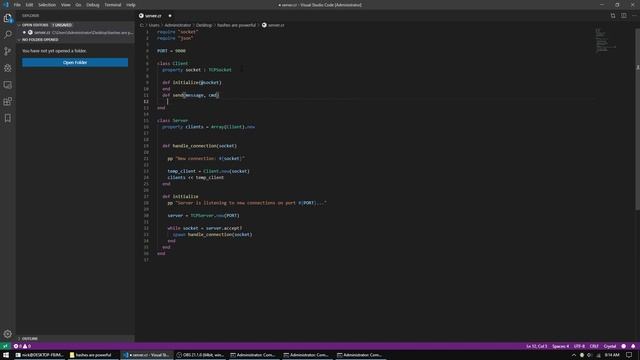The width and height of the screenshot is (640, 360).
Task: Open the Edit menu
Action: [x=29, y=5]
